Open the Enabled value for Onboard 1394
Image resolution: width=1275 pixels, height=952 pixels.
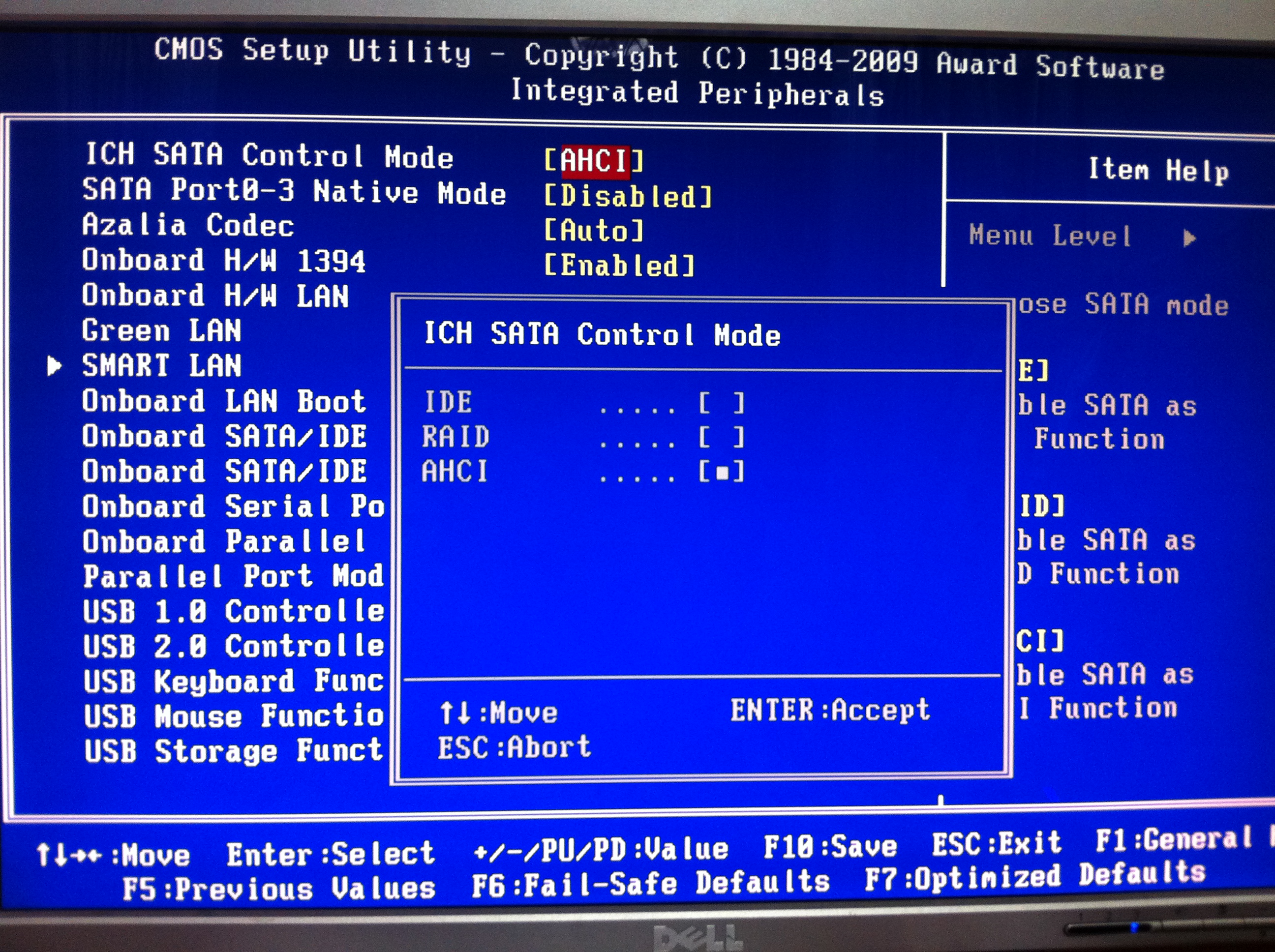point(619,266)
